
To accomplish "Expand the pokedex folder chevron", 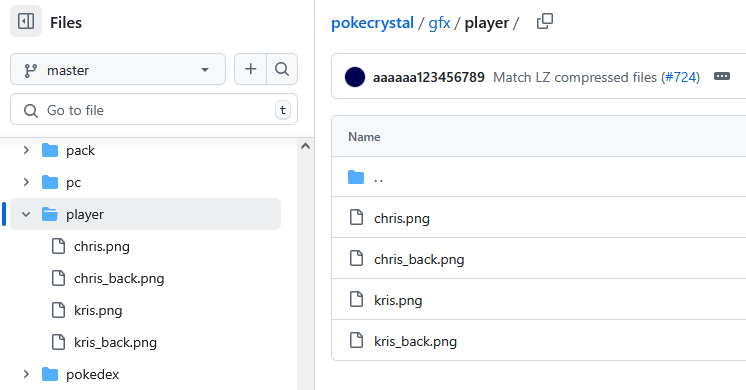I will tap(26, 374).
